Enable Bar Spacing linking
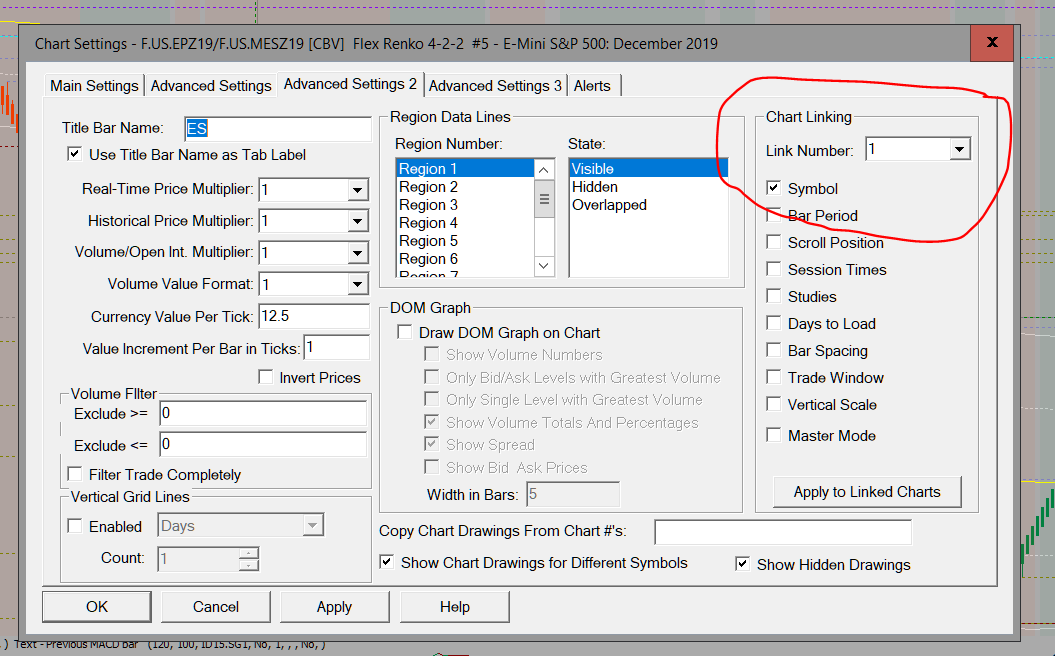The height and width of the screenshot is (656, 1055). (x=774, y=350)
